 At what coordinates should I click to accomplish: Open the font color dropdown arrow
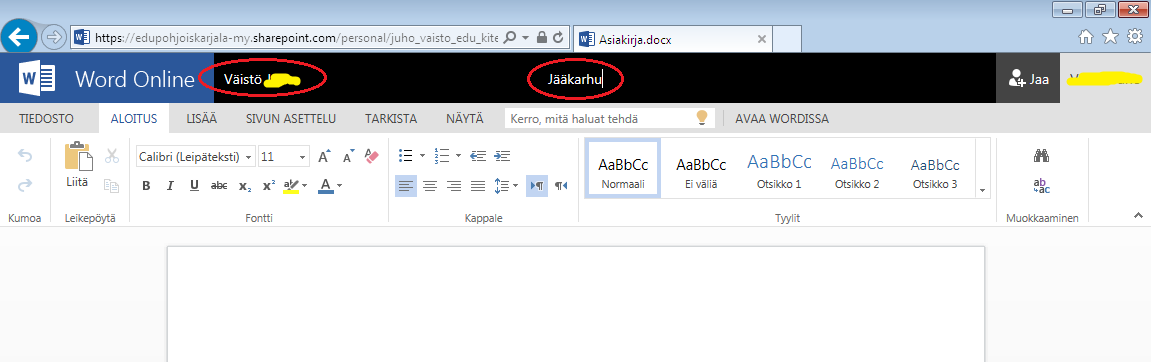point(340,186)
